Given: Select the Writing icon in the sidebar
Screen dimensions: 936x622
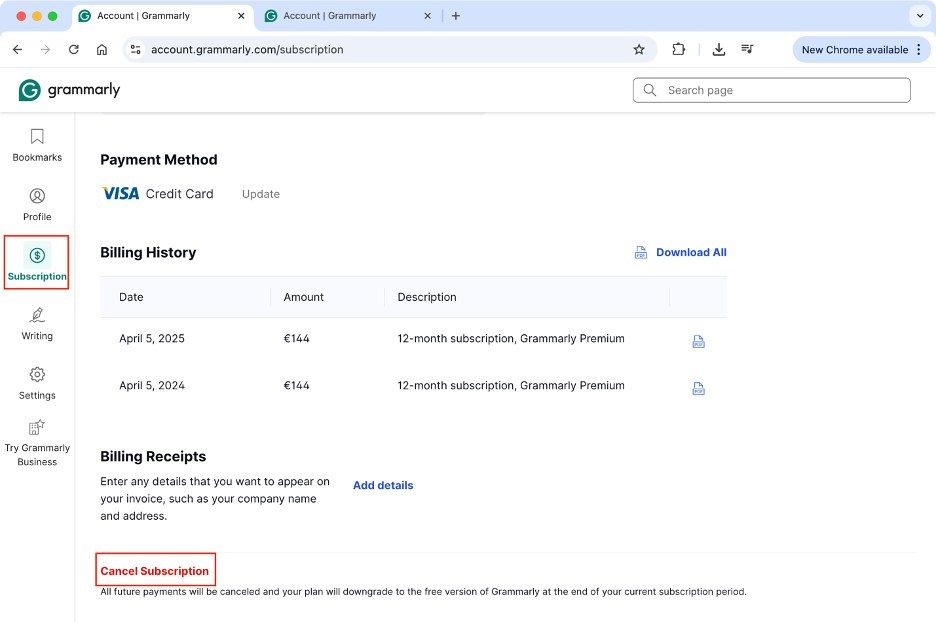Looking at the screenshot, I should (36, 323).
